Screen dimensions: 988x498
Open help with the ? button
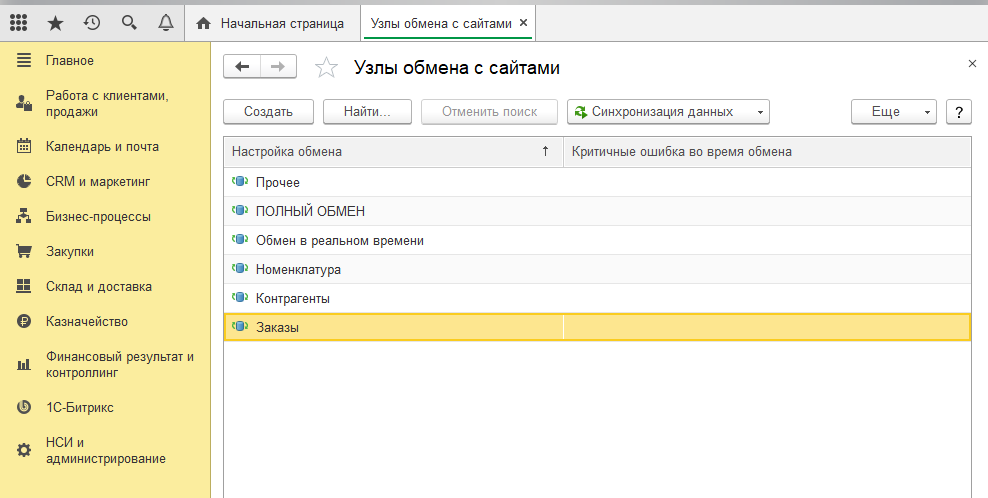(x=959, y=112)
